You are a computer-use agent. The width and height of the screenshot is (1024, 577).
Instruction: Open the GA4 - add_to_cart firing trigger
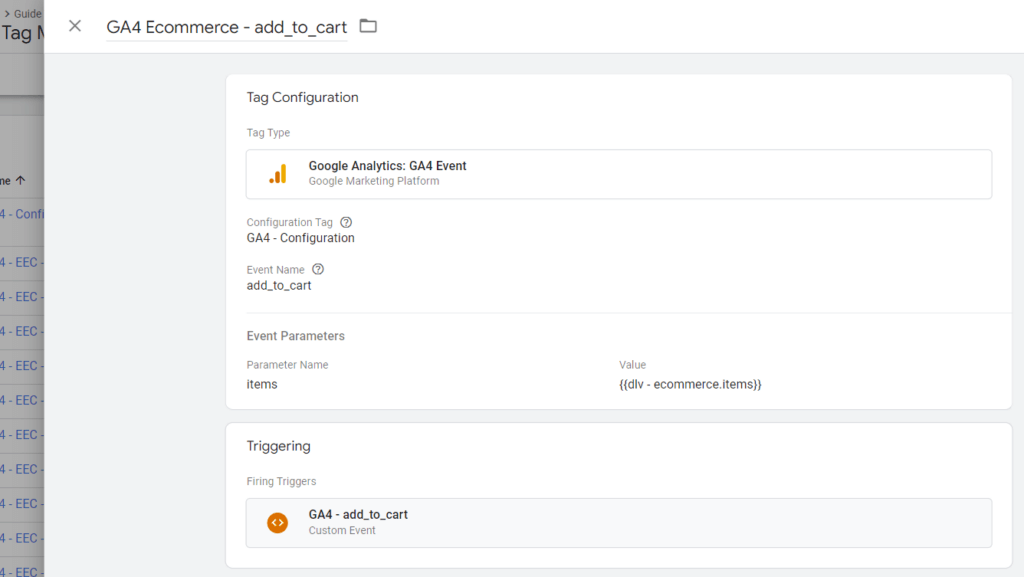click(619, 523)
